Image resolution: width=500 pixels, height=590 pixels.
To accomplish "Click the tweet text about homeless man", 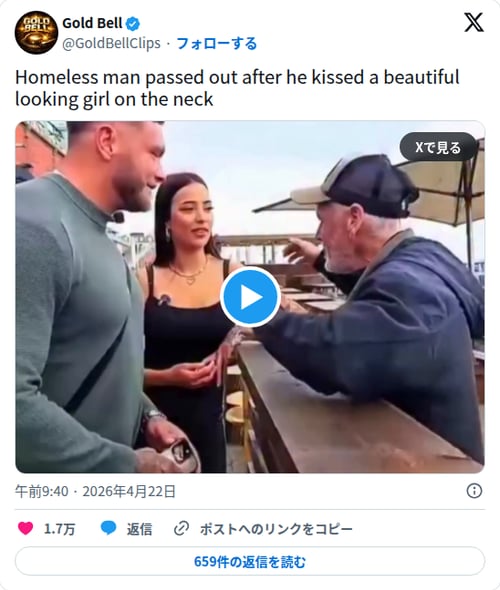I will pos(237,88).
